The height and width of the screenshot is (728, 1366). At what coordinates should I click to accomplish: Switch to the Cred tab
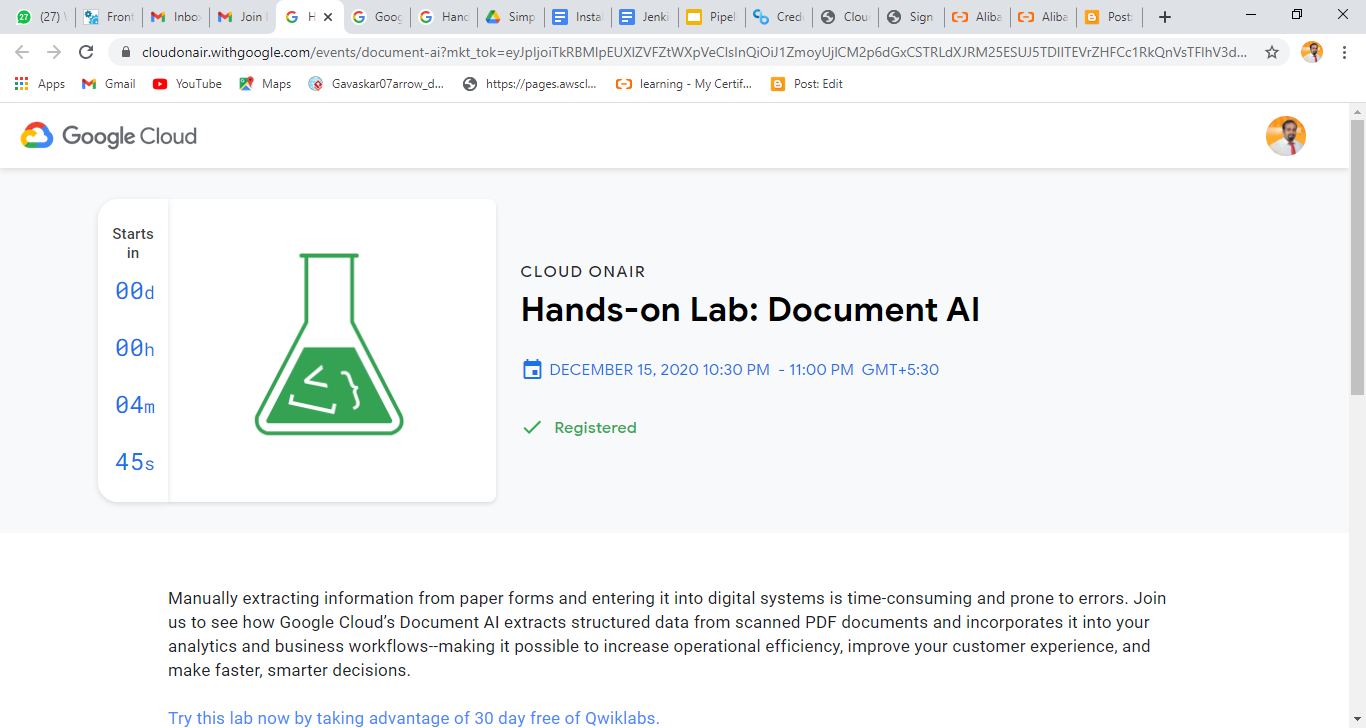coord(778,17)
